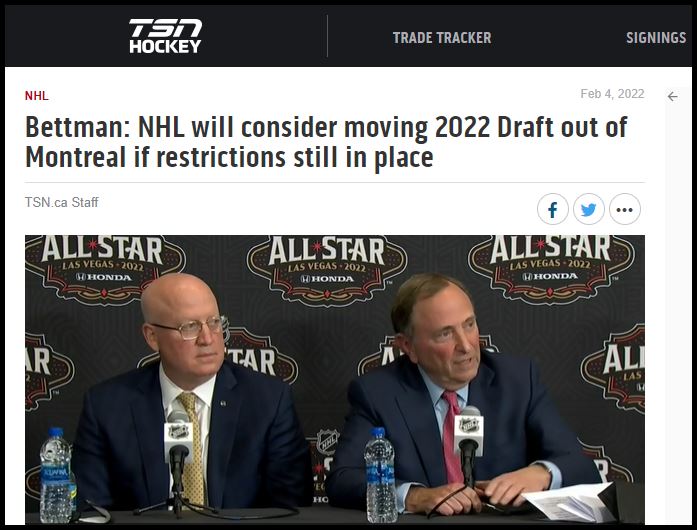The width and height of the screenshot is (697, 530).
Task: Click the NHL category link
Action: pyautogui.click(x=36, y=96)
